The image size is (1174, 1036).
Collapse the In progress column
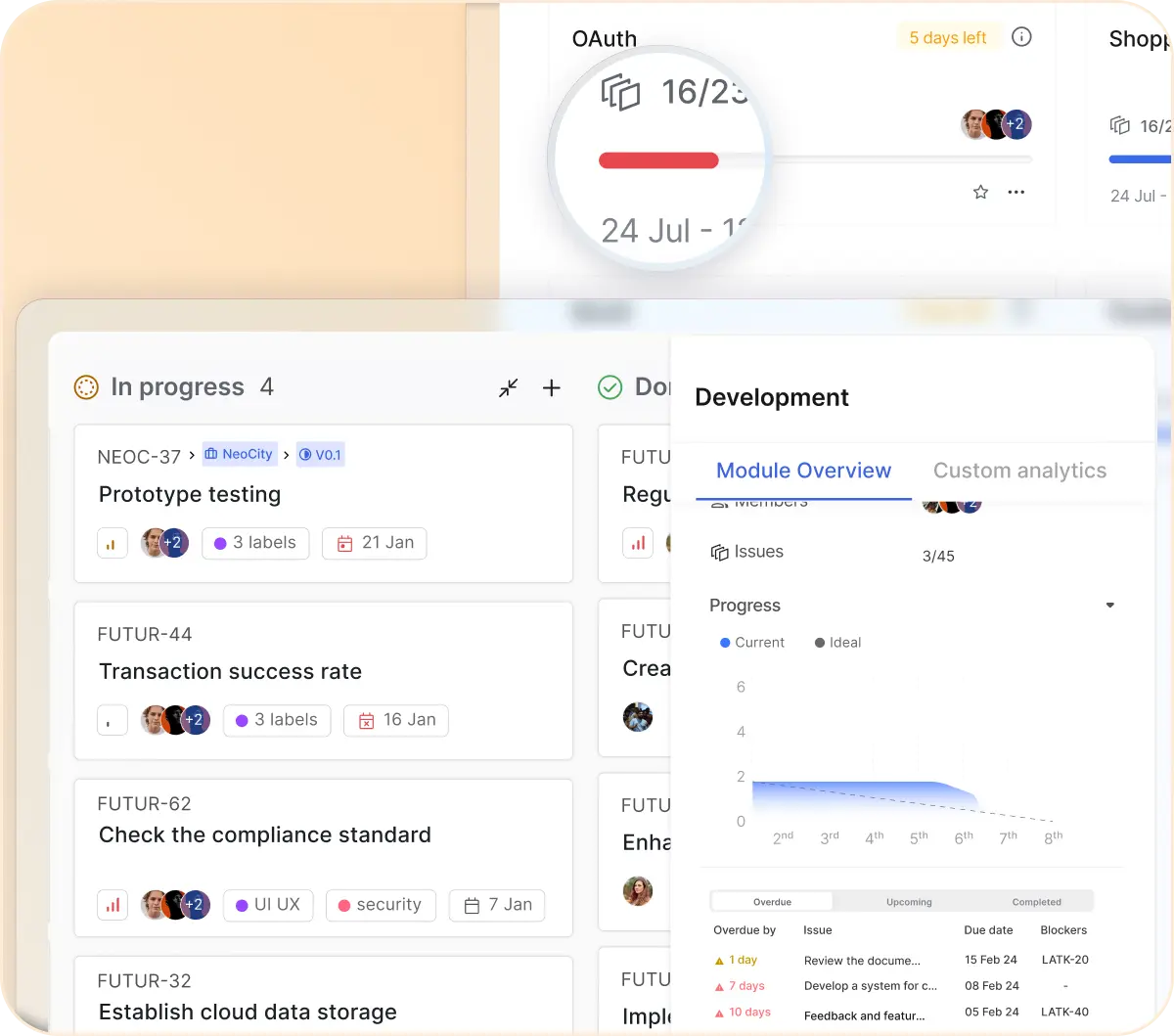click(x=508, y=388)
